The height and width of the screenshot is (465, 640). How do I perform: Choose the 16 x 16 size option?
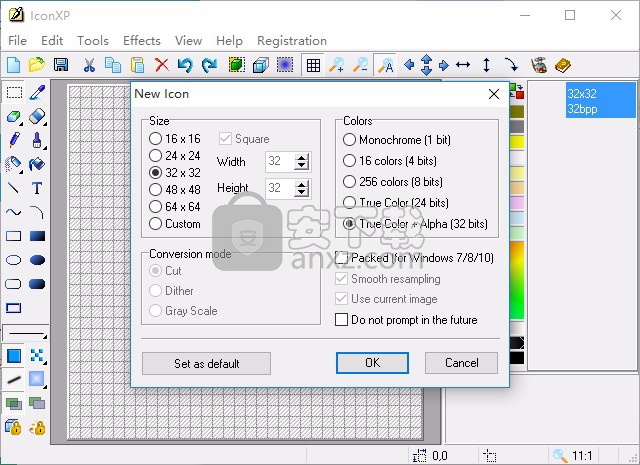(x=175, y=139)
